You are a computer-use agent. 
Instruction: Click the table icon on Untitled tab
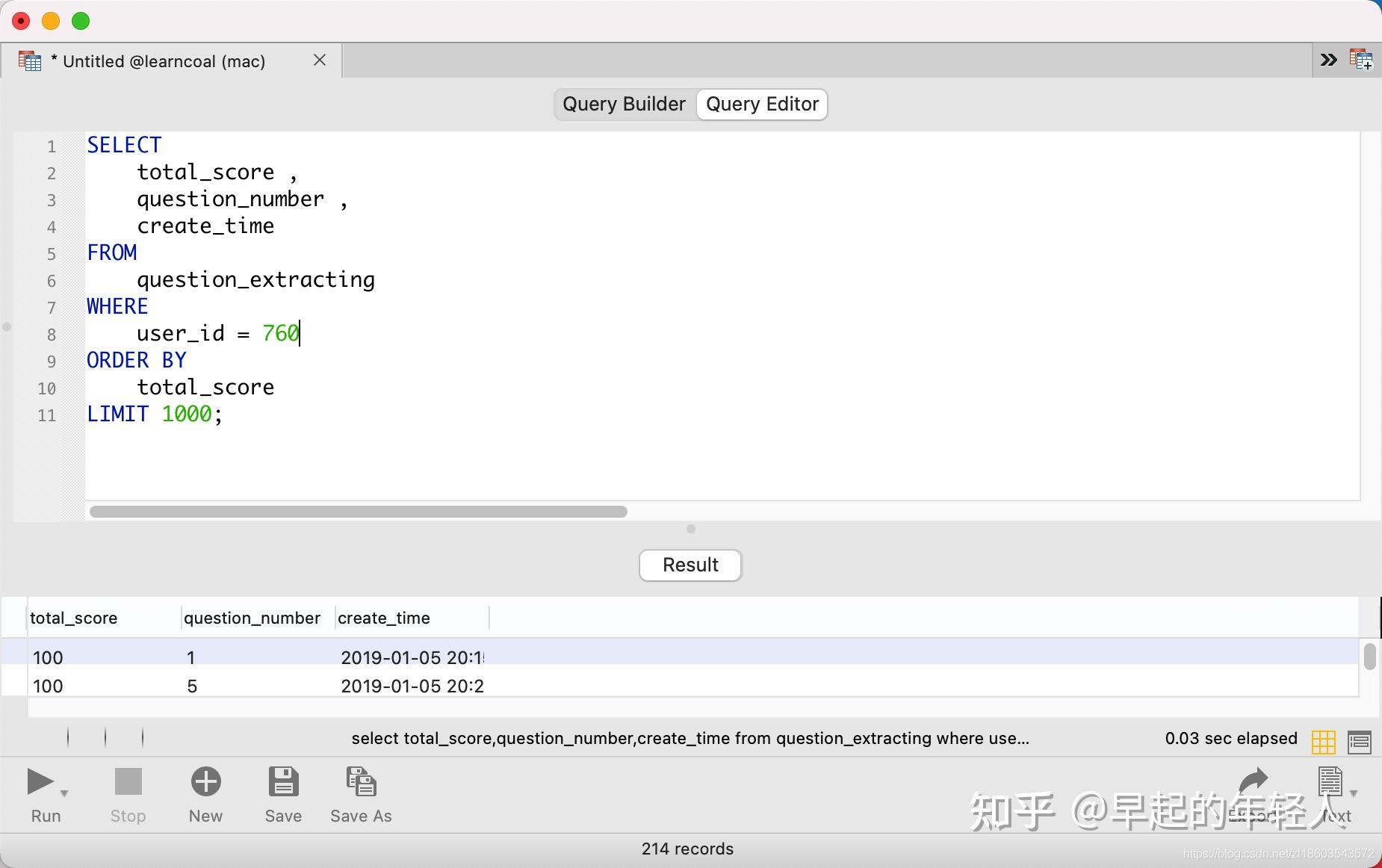pyautogui.click(x=30, y=60)
